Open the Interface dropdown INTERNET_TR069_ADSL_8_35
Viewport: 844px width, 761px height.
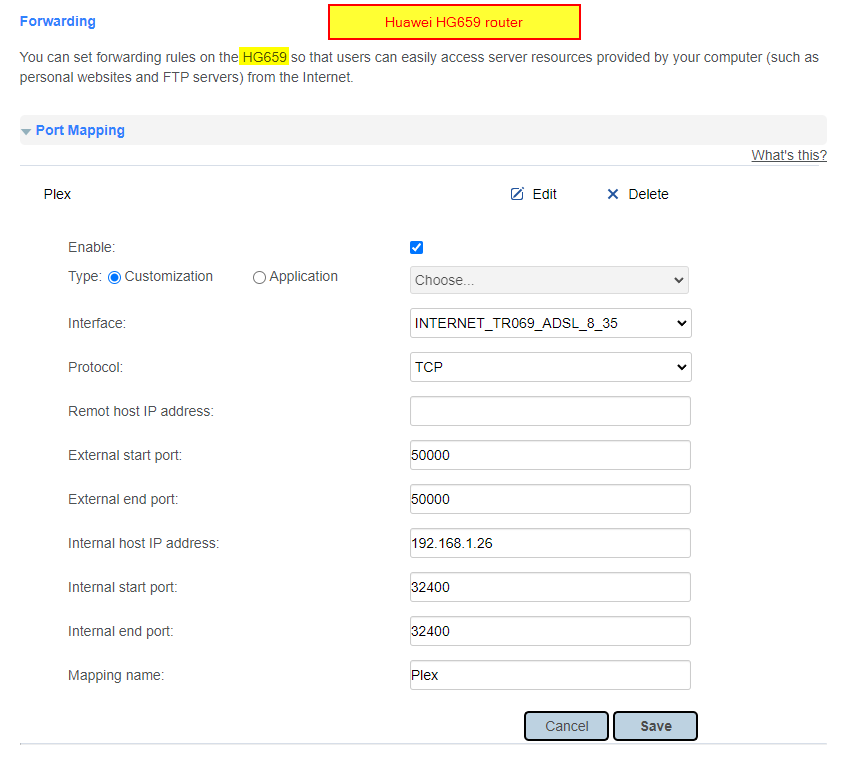(x=551, y=323)
